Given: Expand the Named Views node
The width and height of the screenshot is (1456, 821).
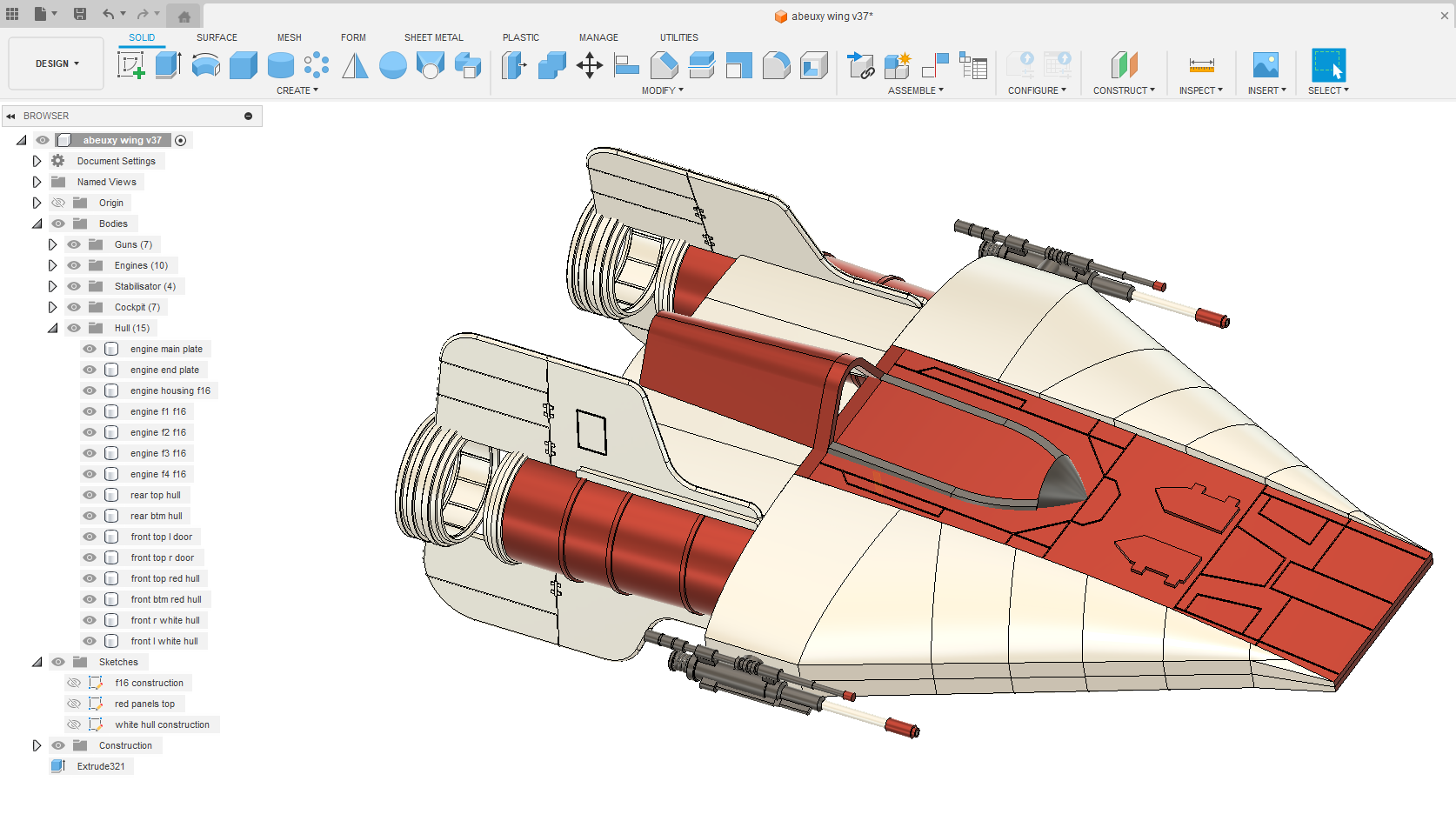Looking at the screenshot, I should point(37,182).
